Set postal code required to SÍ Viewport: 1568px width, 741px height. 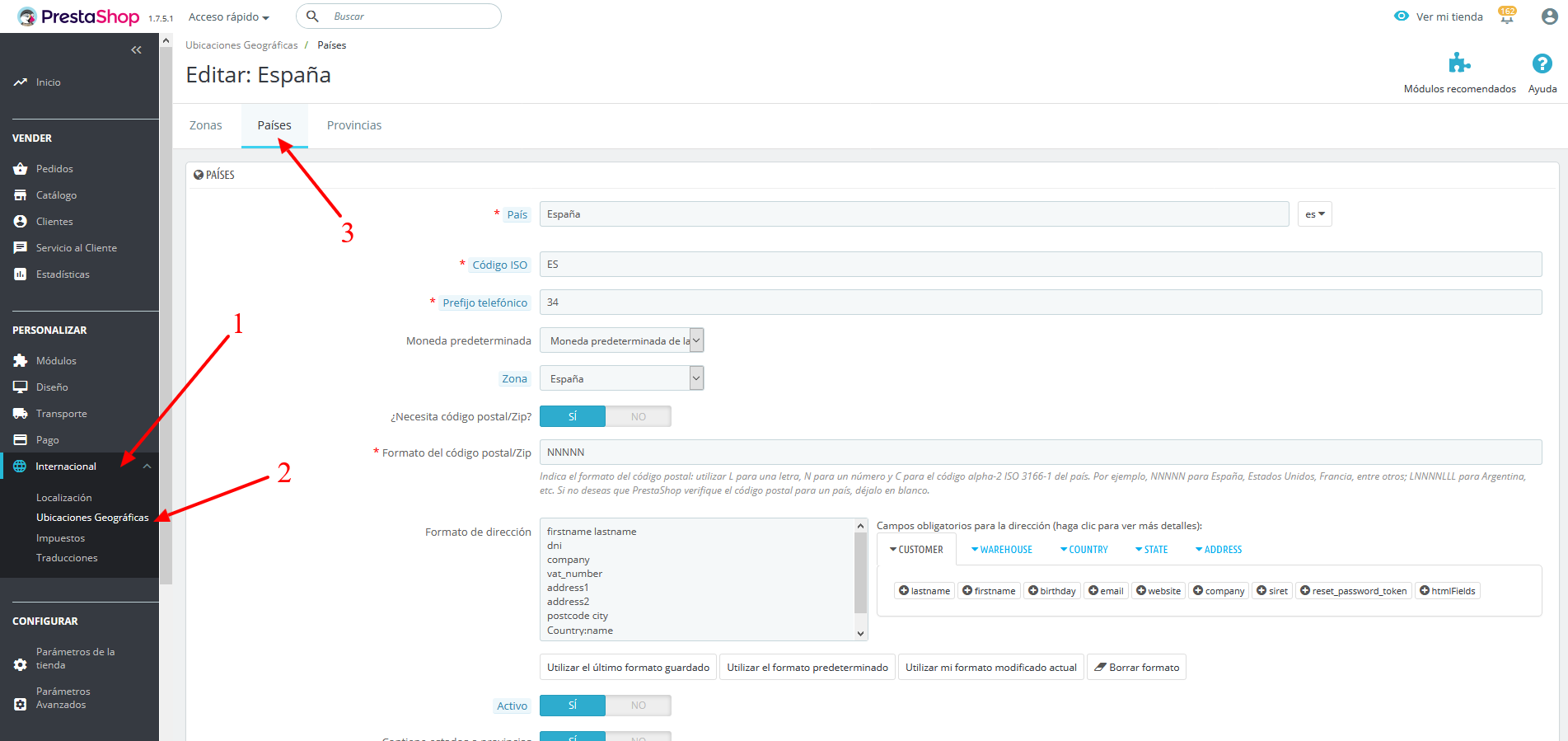pyautogui.click(x=573, y=417)
